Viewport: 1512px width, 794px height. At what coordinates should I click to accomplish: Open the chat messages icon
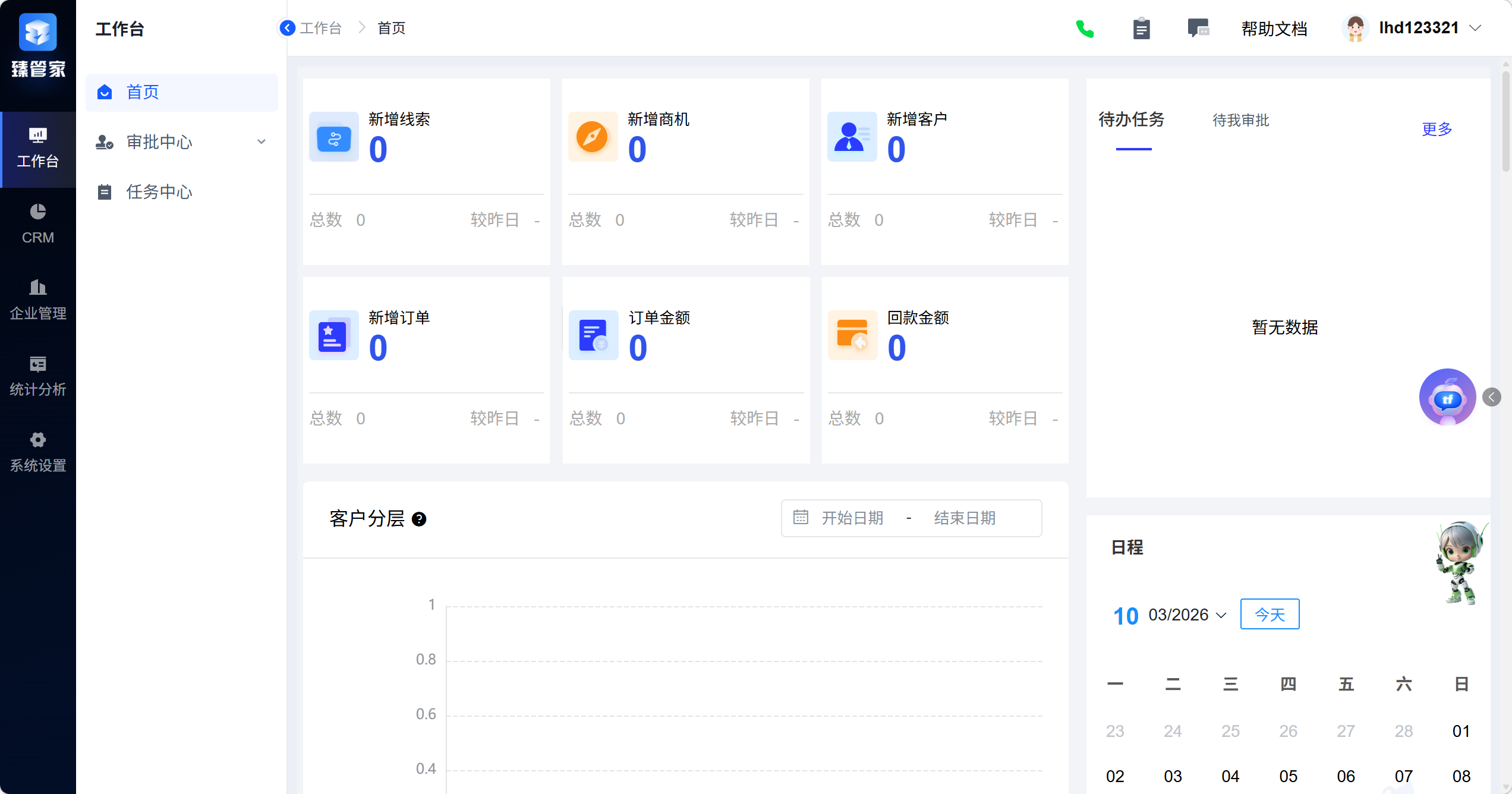click(1198, 28)
